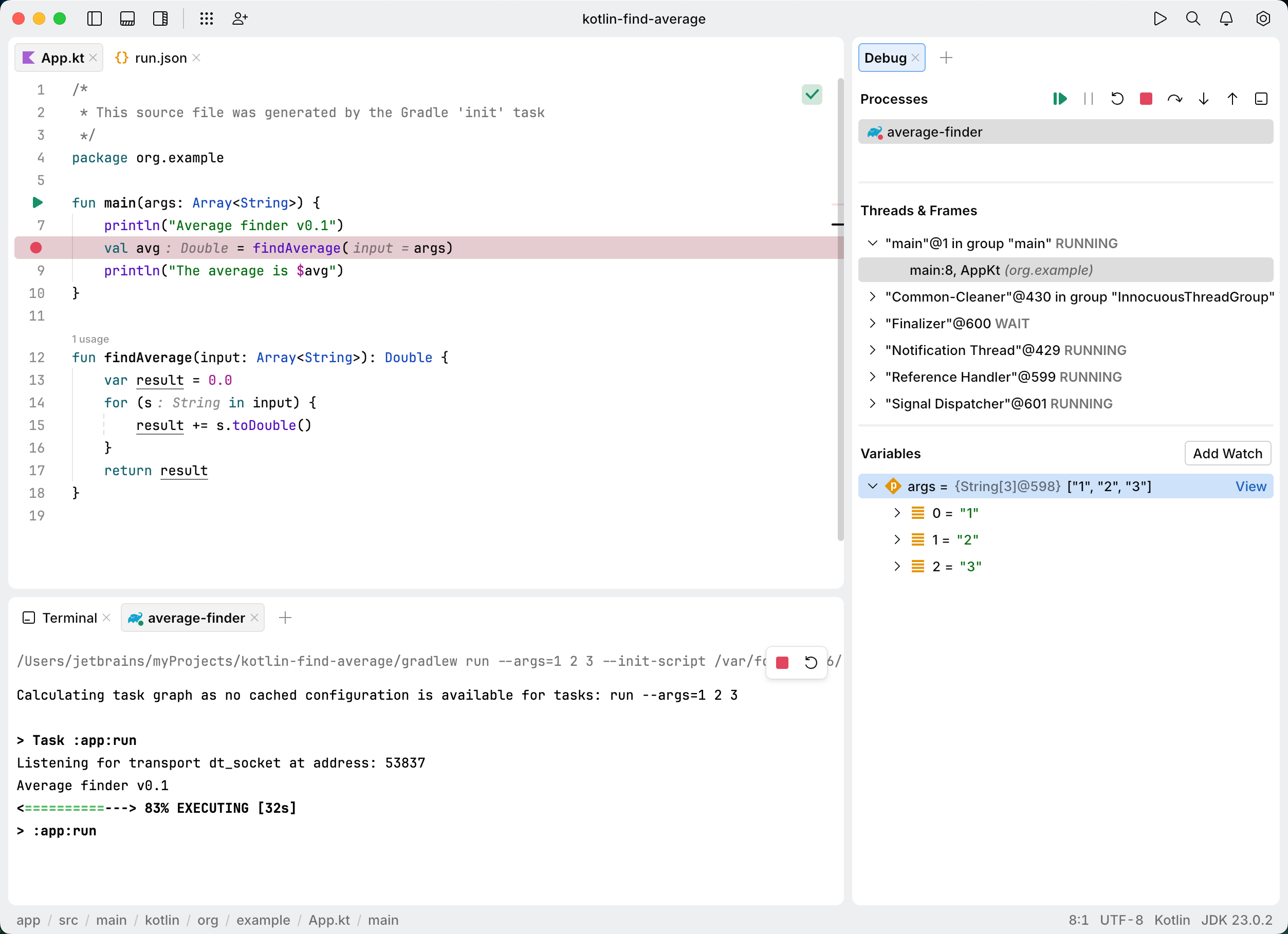
Task: Open Fleet settings with the gear icon
Action: 1263,18
